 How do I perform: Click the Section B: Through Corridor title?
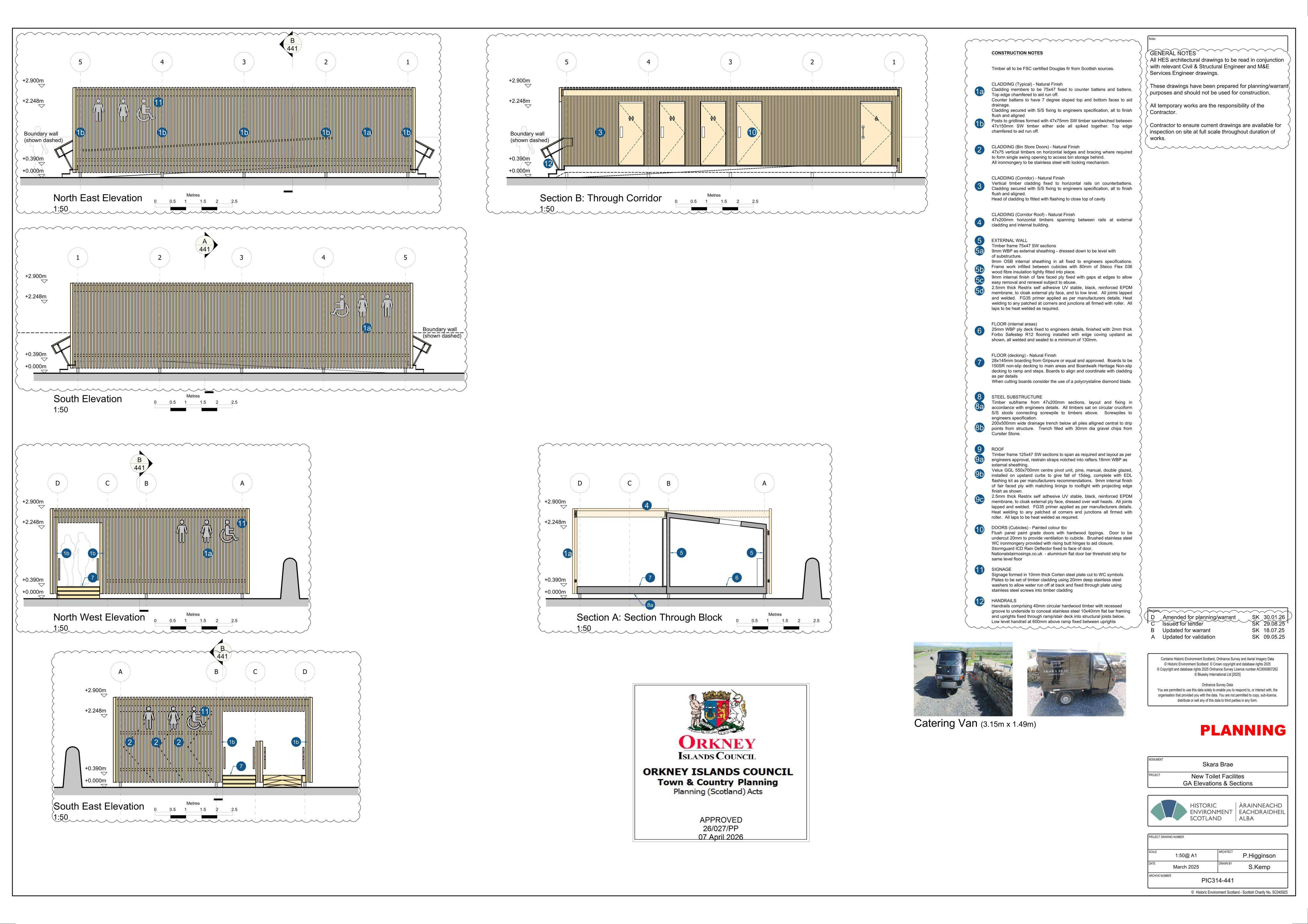coord(601,198)
